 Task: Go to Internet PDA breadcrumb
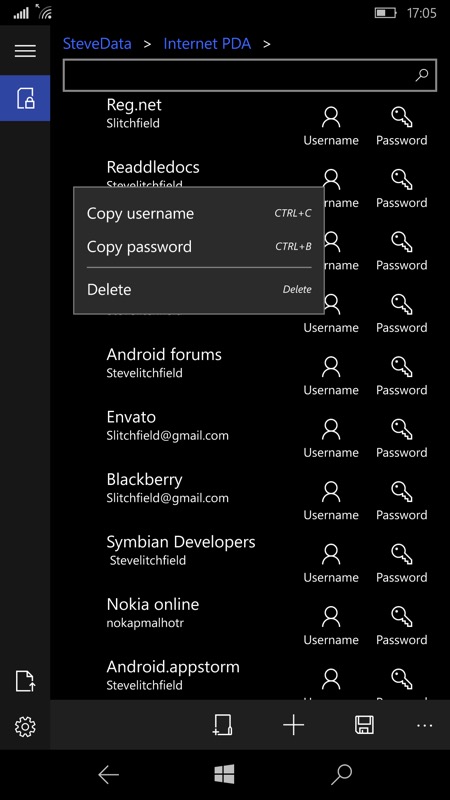click(207, 44)
